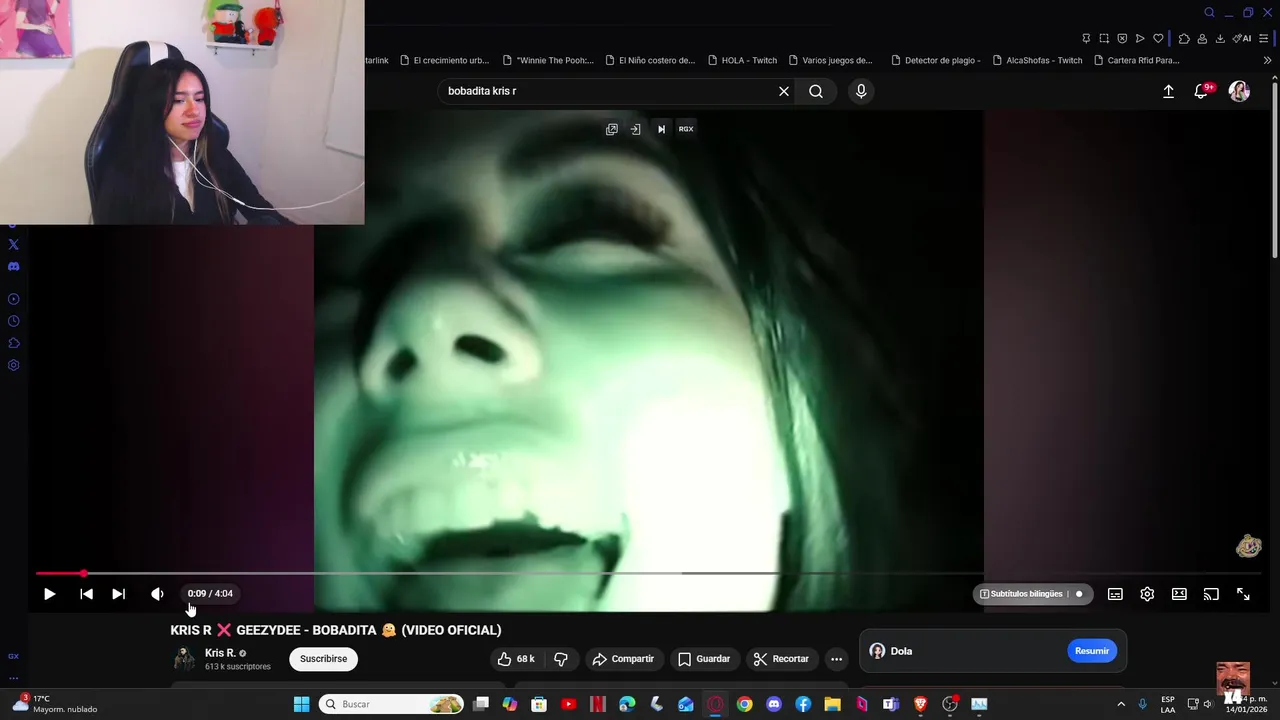
Task: Toggle Subtítulos bilingües switch
Action: (1077, 594)
